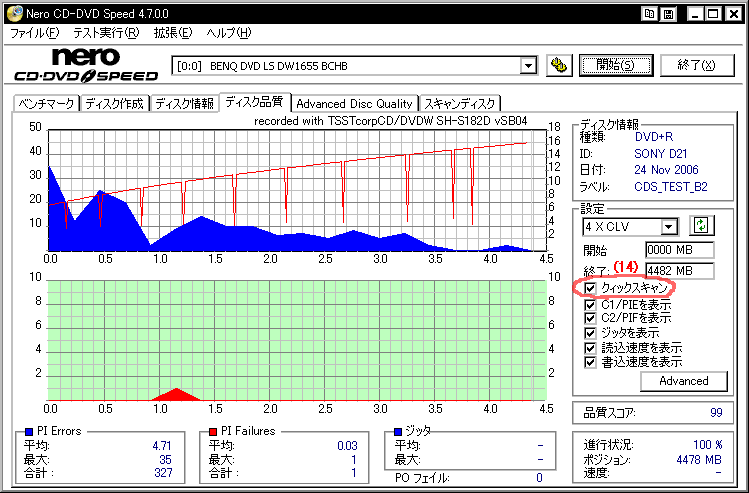Image resolution: width=749 pixels, height=493 pixels.
Task: Click the Nero CD-DVD Speed logo
Action: tap(86, 65)
